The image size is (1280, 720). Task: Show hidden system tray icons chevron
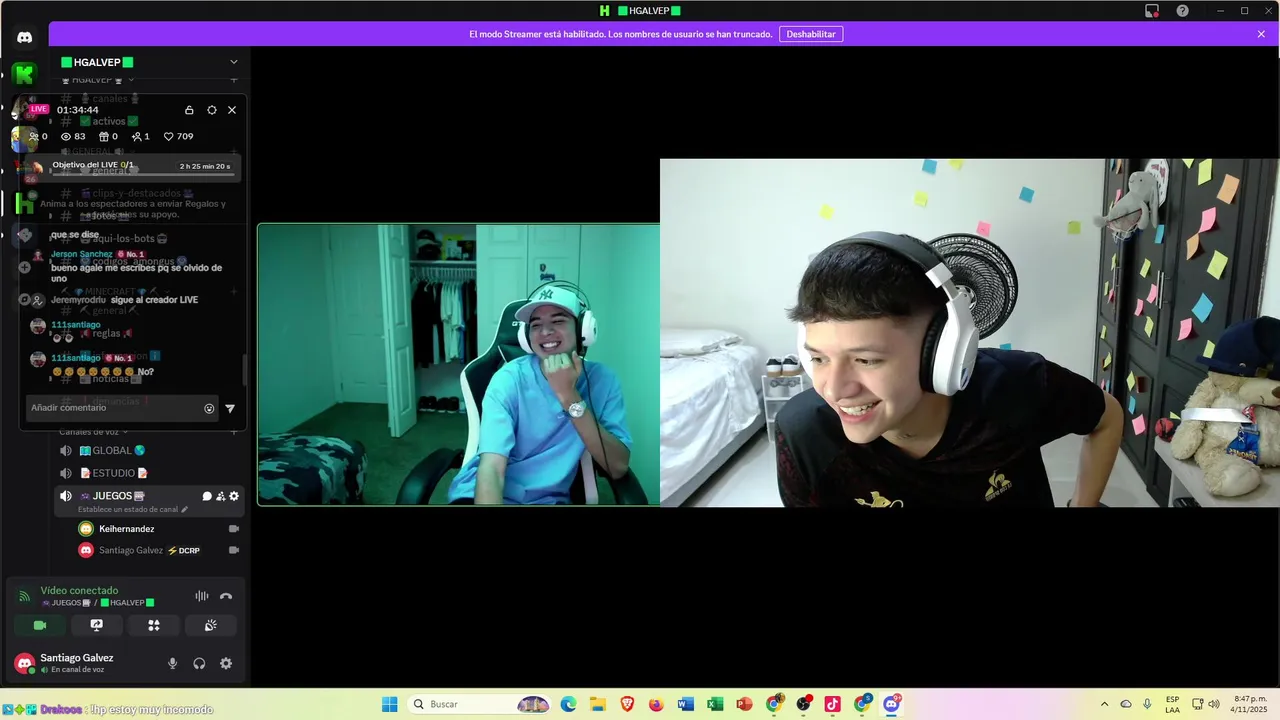(x=1104, y=704)
